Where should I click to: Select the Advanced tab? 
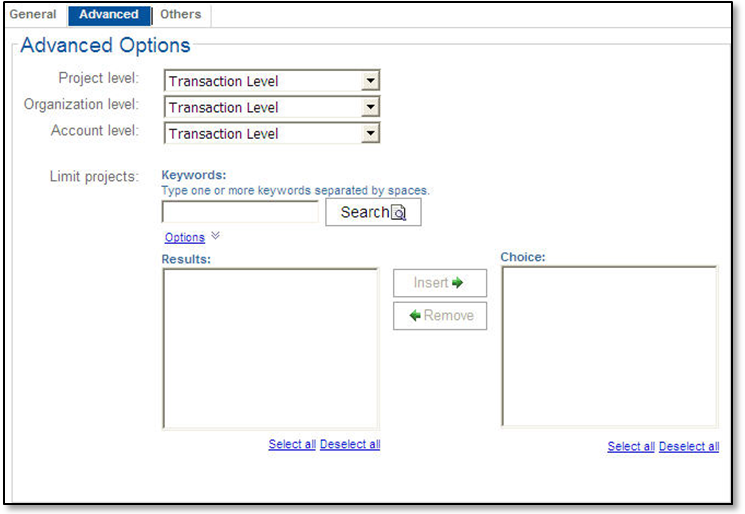click(109, 15)
